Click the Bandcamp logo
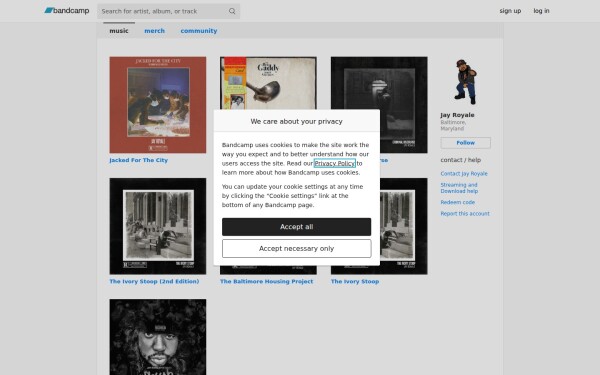Viewport: 600px width, 375px height. [x=67, y=11]
